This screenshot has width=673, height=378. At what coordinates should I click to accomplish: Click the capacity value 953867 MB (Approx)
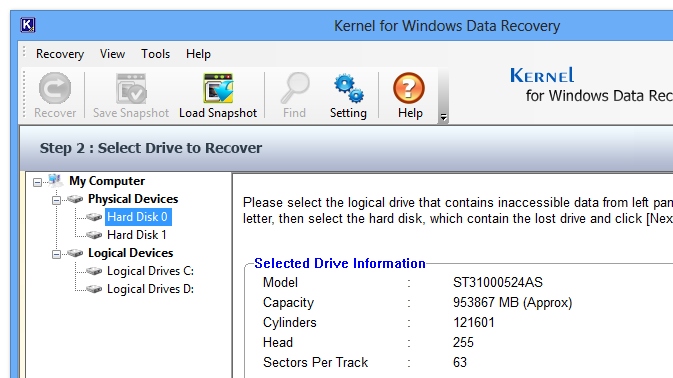coord(512,302)
